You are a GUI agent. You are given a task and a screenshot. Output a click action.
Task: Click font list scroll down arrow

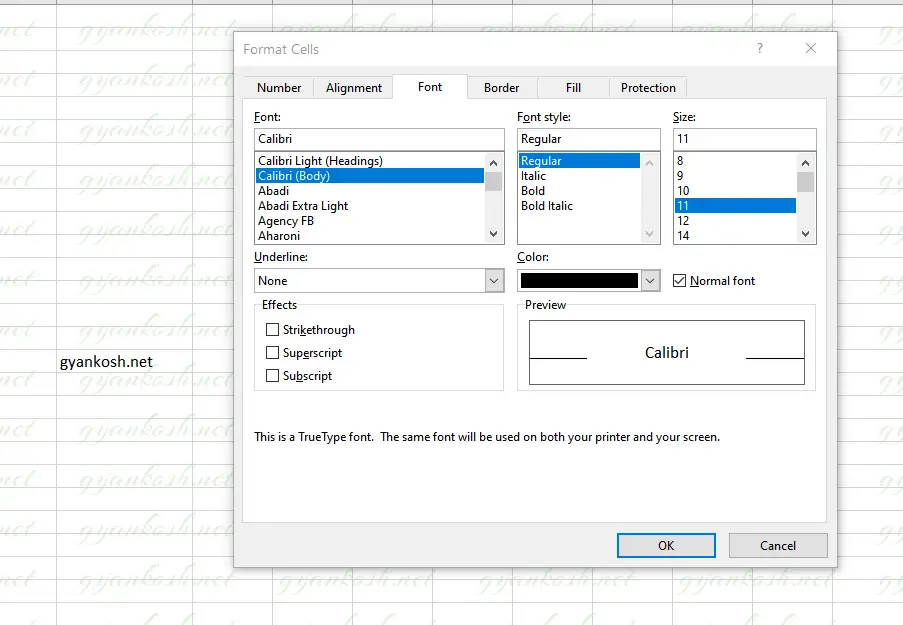494,233
